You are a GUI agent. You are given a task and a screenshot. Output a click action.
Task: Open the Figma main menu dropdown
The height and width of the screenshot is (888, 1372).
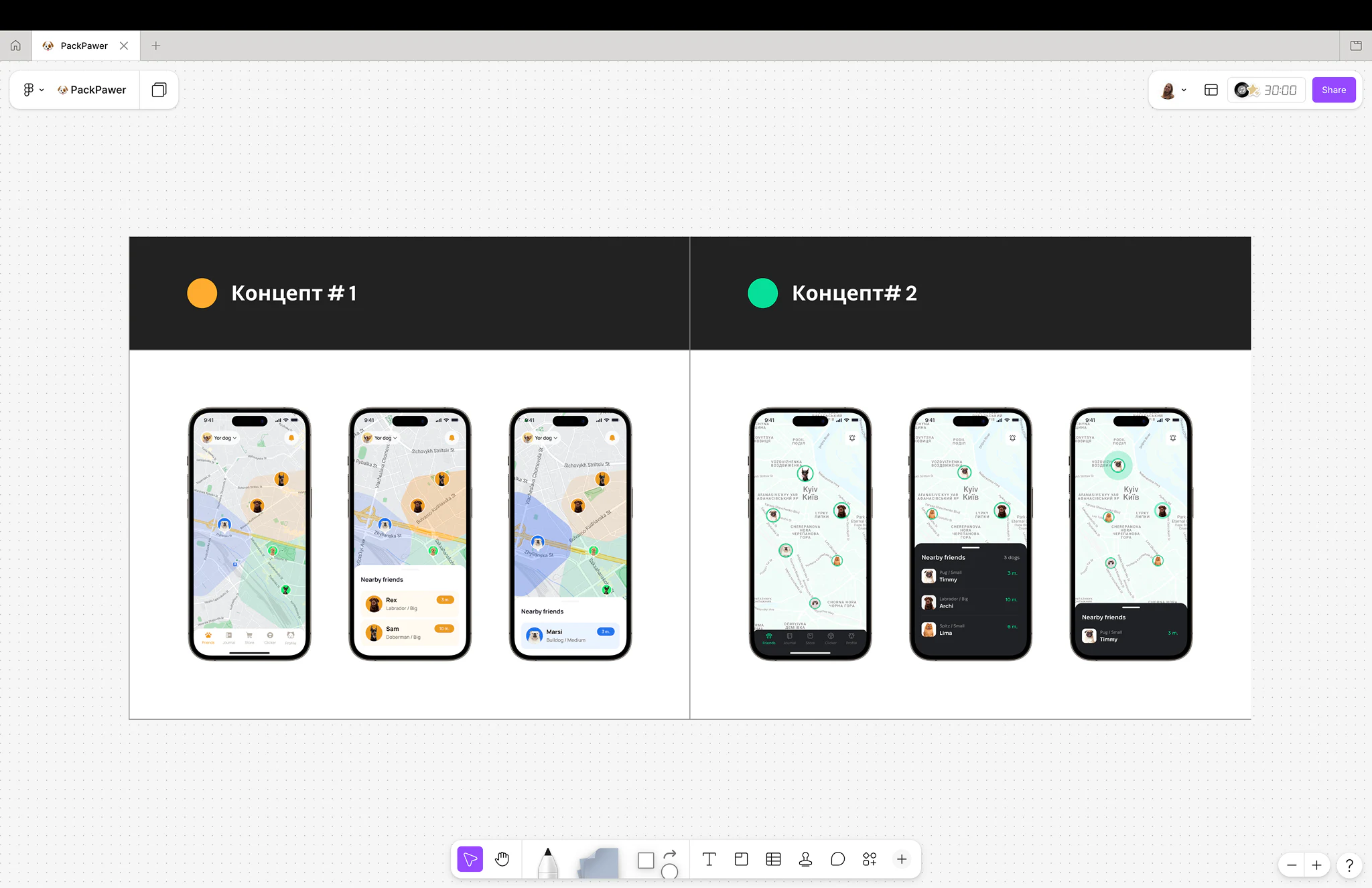point(33,90)
